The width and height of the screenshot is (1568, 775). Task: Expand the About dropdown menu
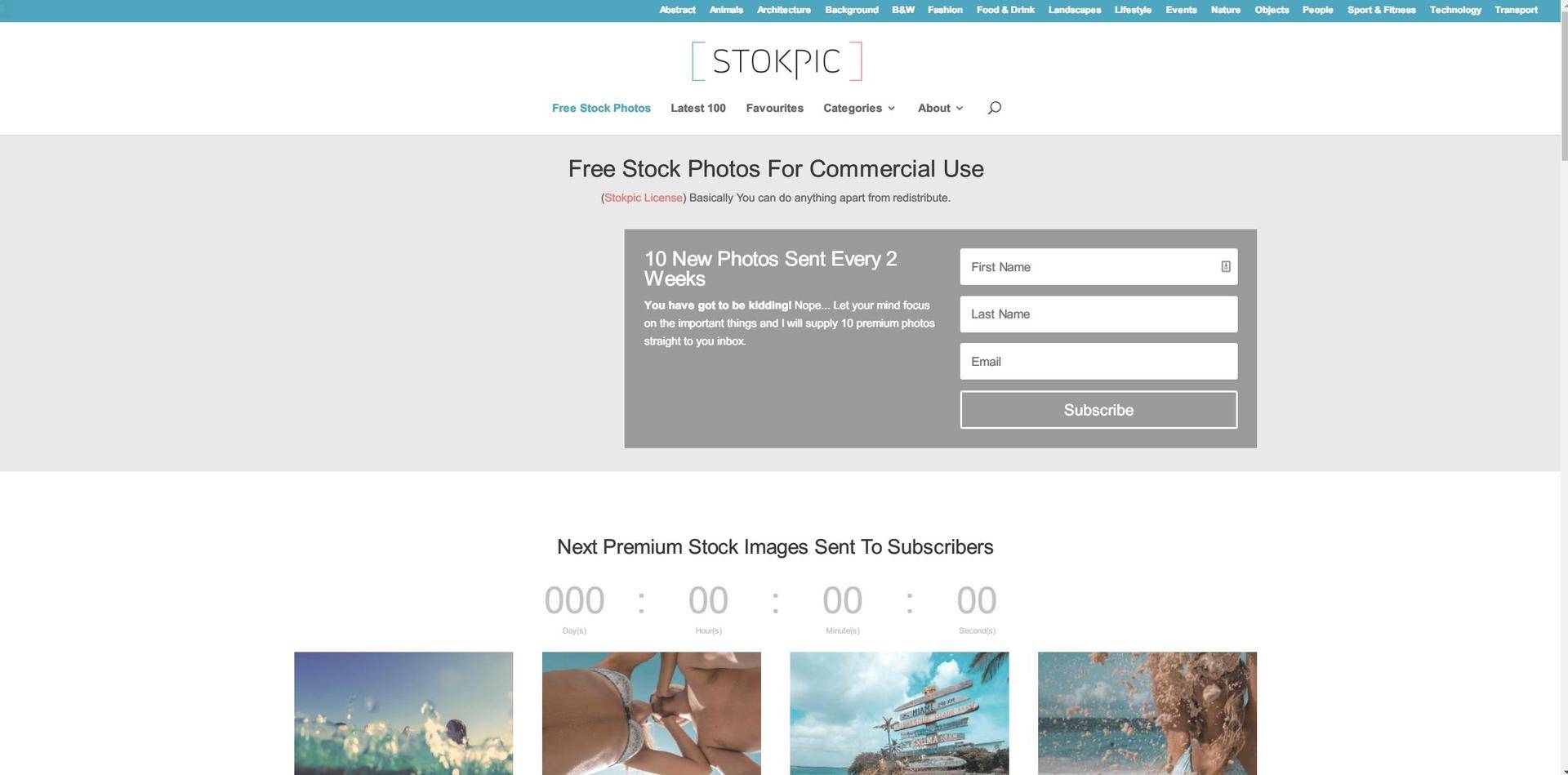tap(940, 108)
